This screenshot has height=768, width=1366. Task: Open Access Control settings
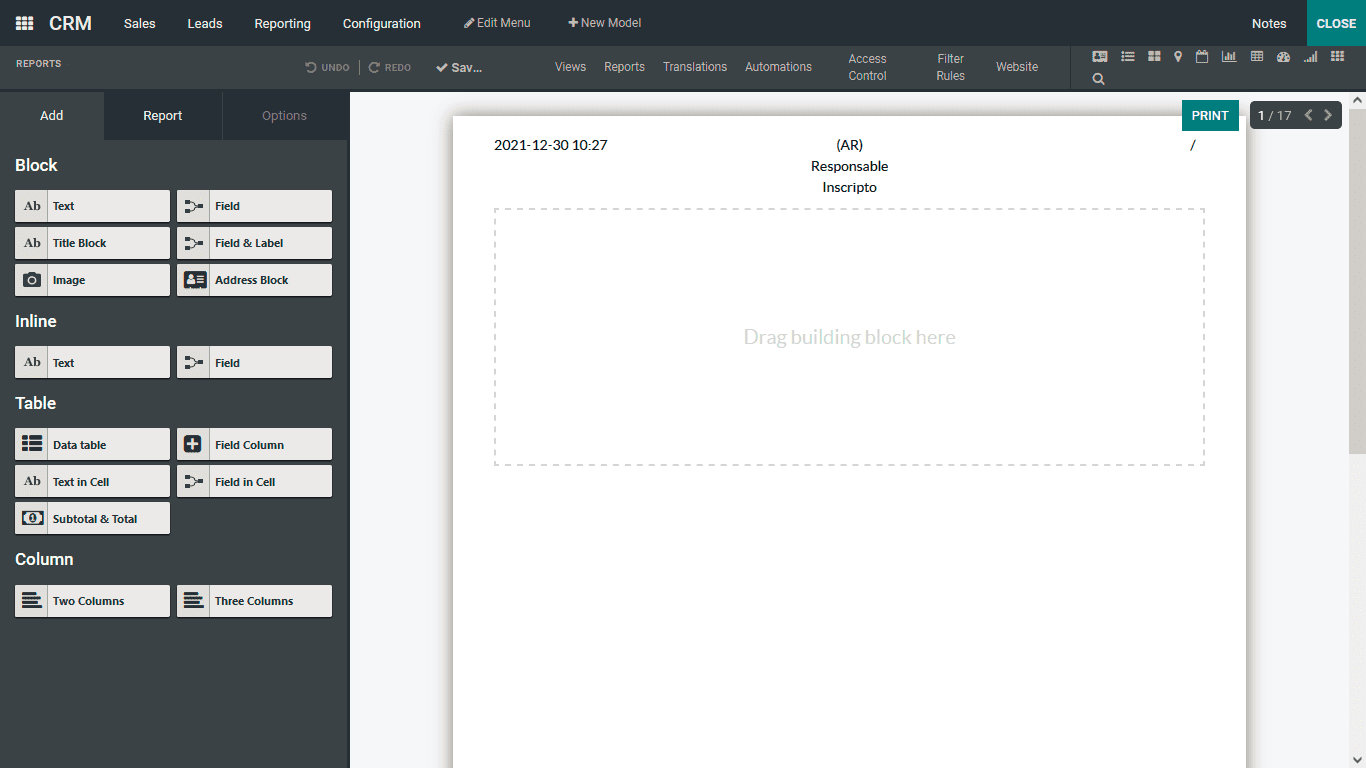(x=867, y=67)
